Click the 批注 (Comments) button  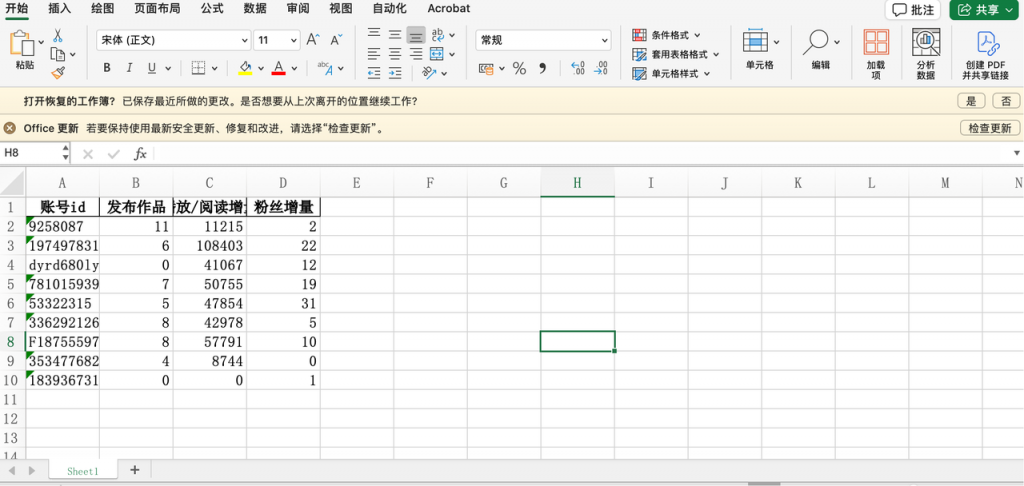912,10
